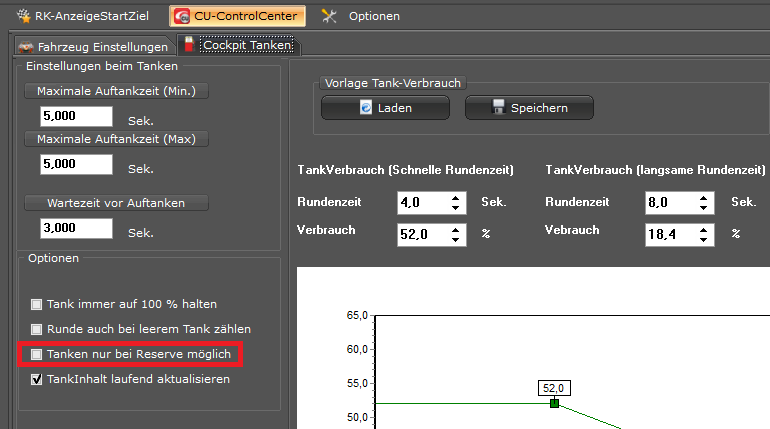
Task: Click the Optionen group label in left panel
Action: coord(53,258)
